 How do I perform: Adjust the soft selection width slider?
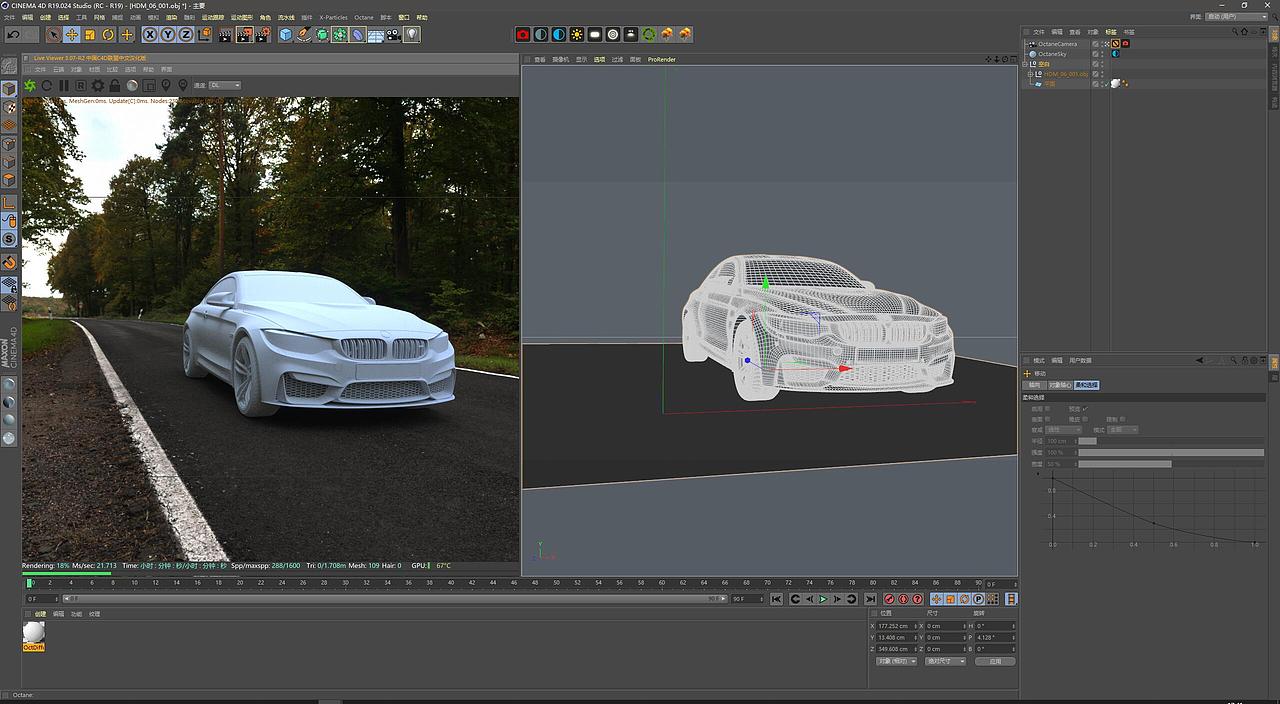point(1170,464)
